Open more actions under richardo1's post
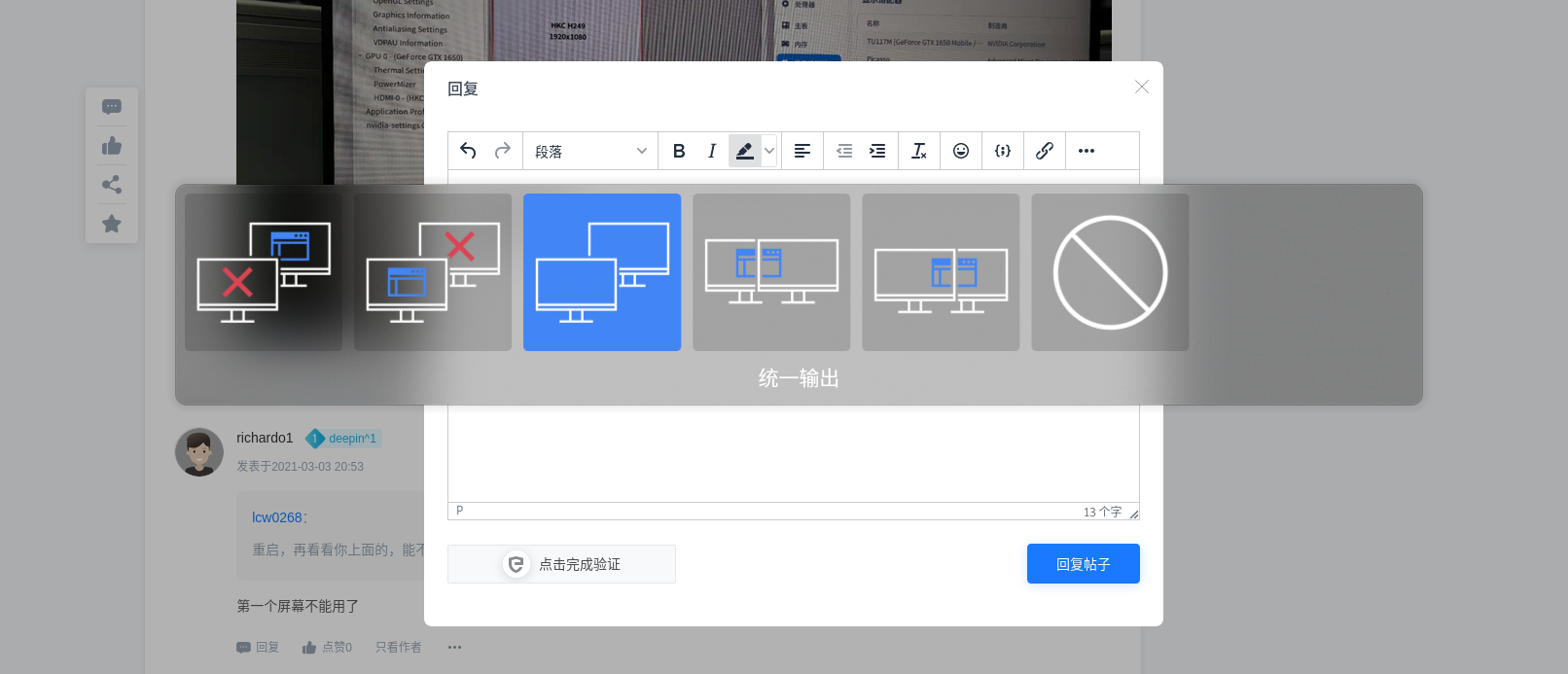This screenshot has height=674, width=1568. pyautogui.click(x=454, y=647)
